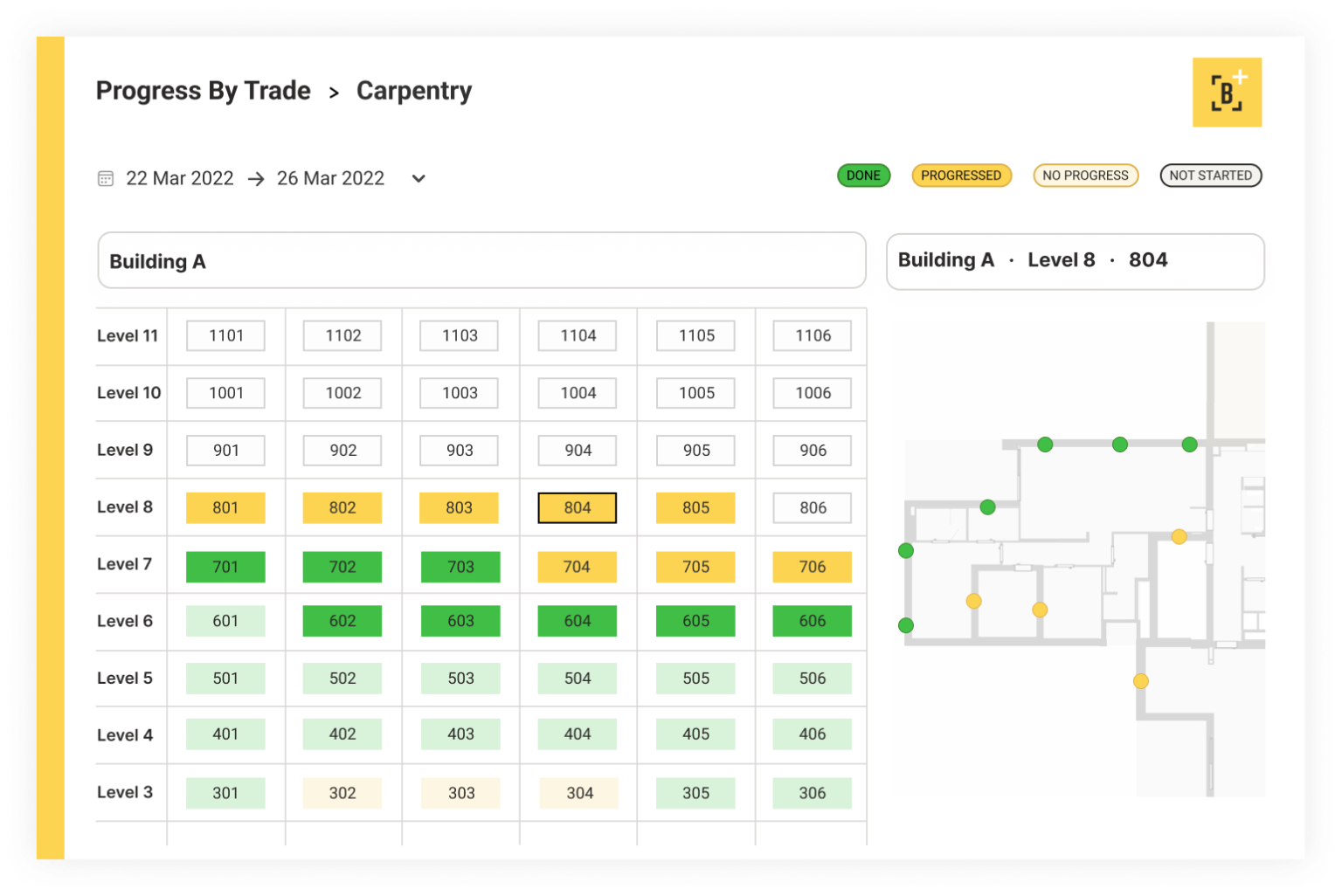Select the highlighted unit 804 cell

click(577, 507)
